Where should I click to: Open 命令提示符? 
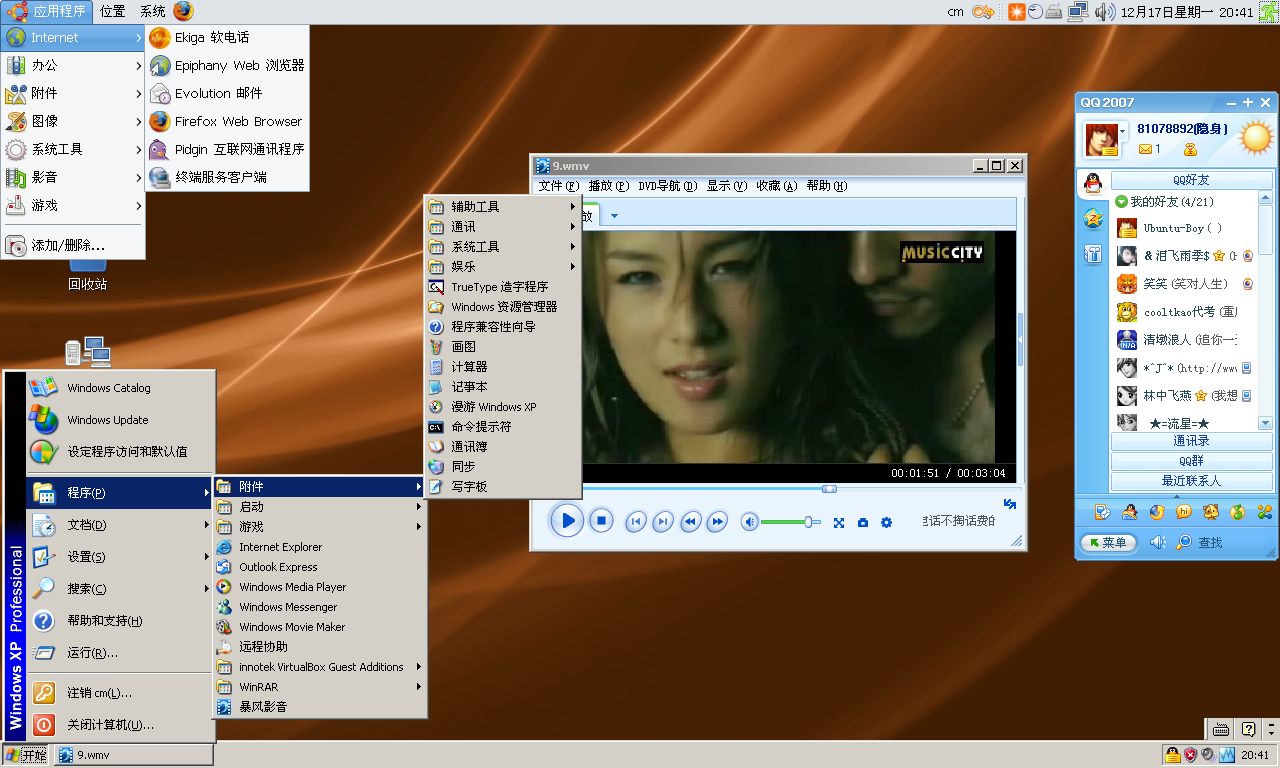(x=503, y=427)
